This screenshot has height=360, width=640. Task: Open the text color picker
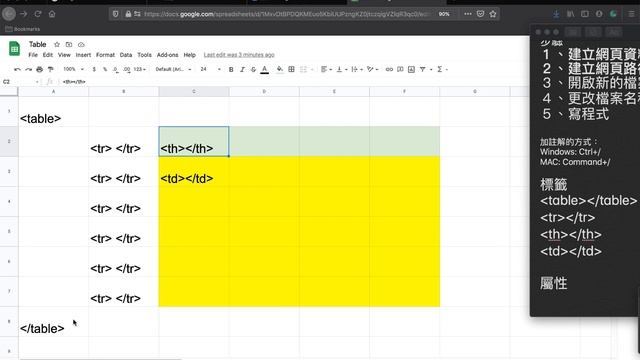pyautogui.click(x=264, y=69)
